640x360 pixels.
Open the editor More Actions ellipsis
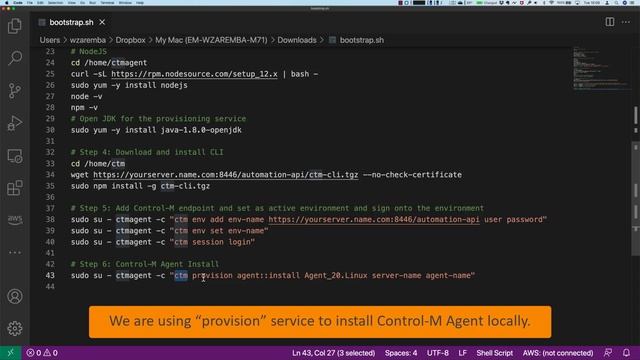point(626,22)
